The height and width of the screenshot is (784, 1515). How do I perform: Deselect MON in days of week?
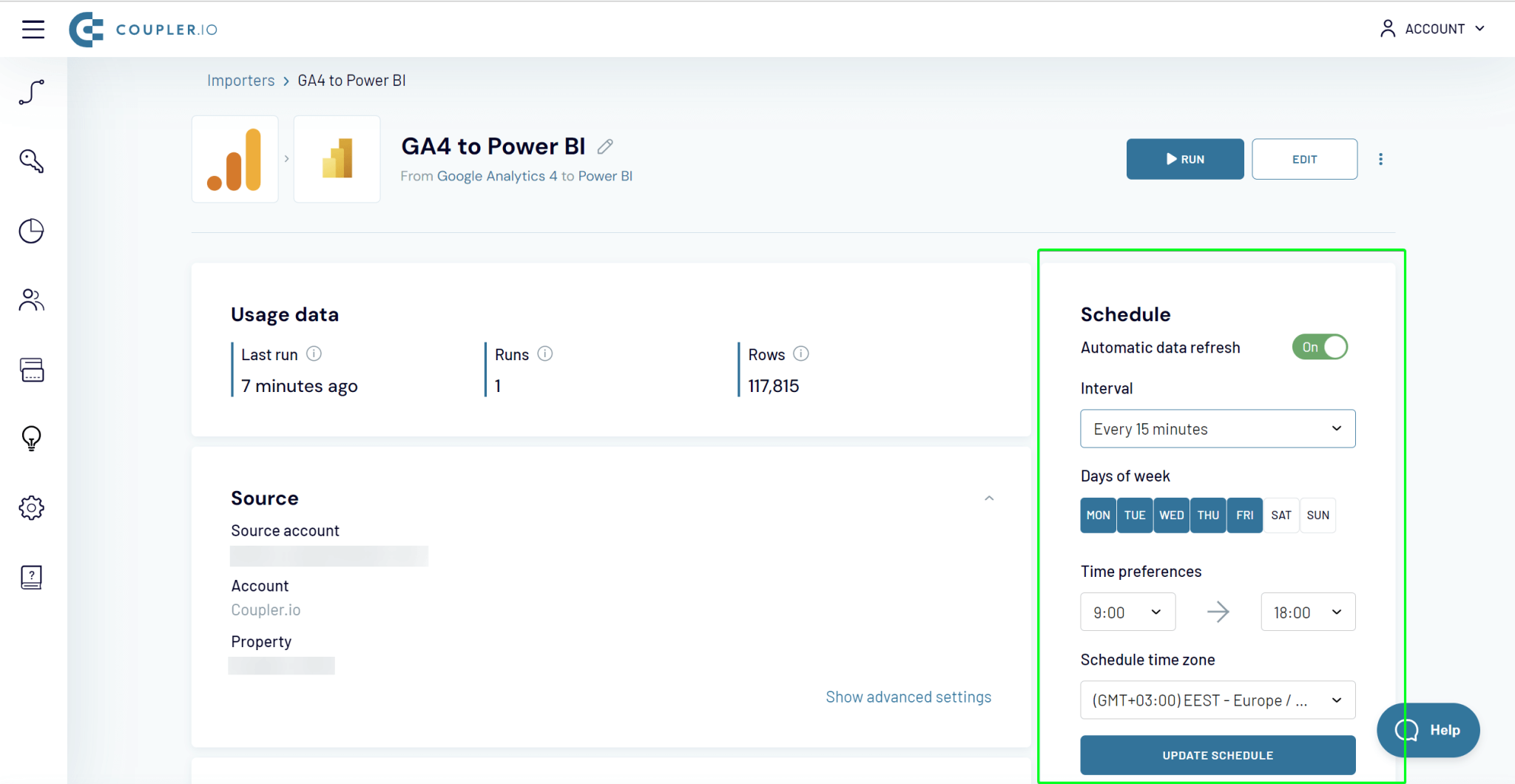[x=1098, y=515]
